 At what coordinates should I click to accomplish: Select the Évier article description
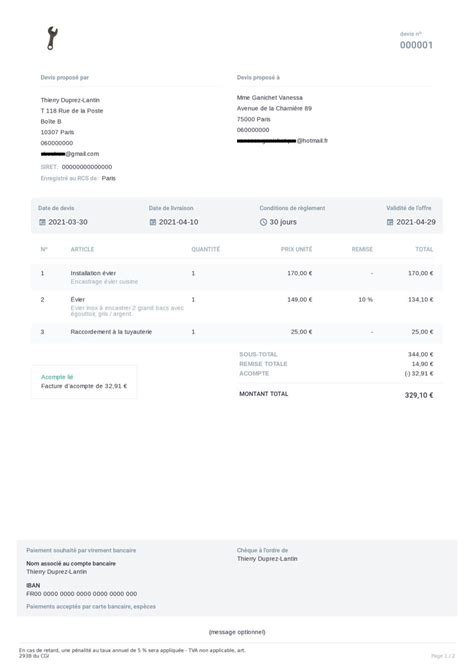[x=127, y=311]
